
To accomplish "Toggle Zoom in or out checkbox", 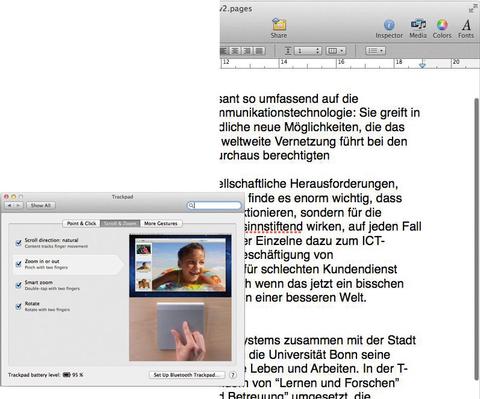I will 19,264.
